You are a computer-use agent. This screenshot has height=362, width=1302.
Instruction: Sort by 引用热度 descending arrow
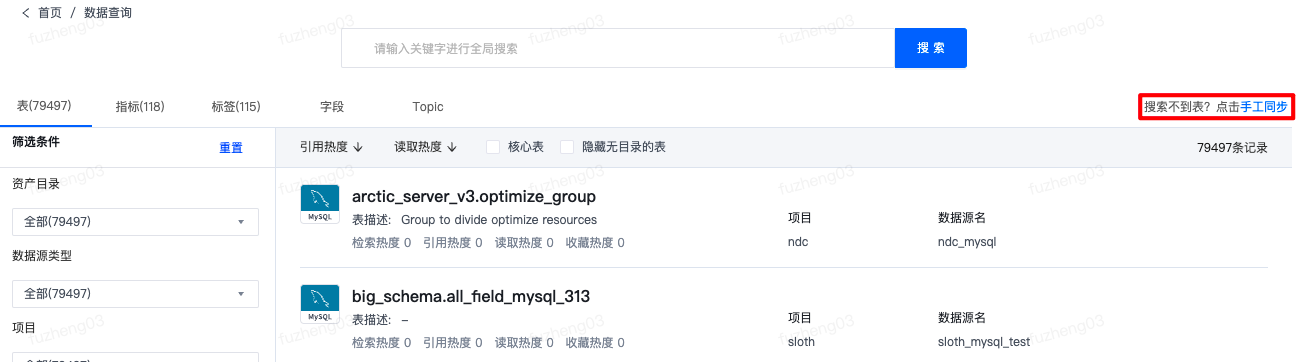pos(358,147)
